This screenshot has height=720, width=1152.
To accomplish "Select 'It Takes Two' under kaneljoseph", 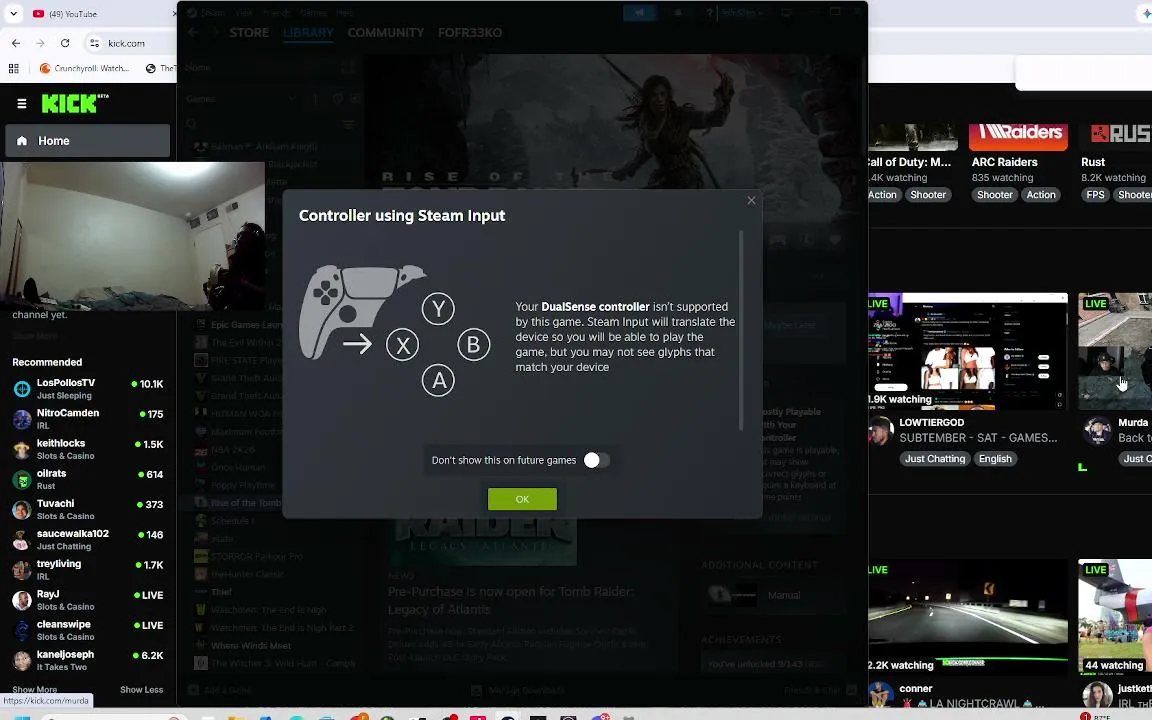I will point(62,667).
